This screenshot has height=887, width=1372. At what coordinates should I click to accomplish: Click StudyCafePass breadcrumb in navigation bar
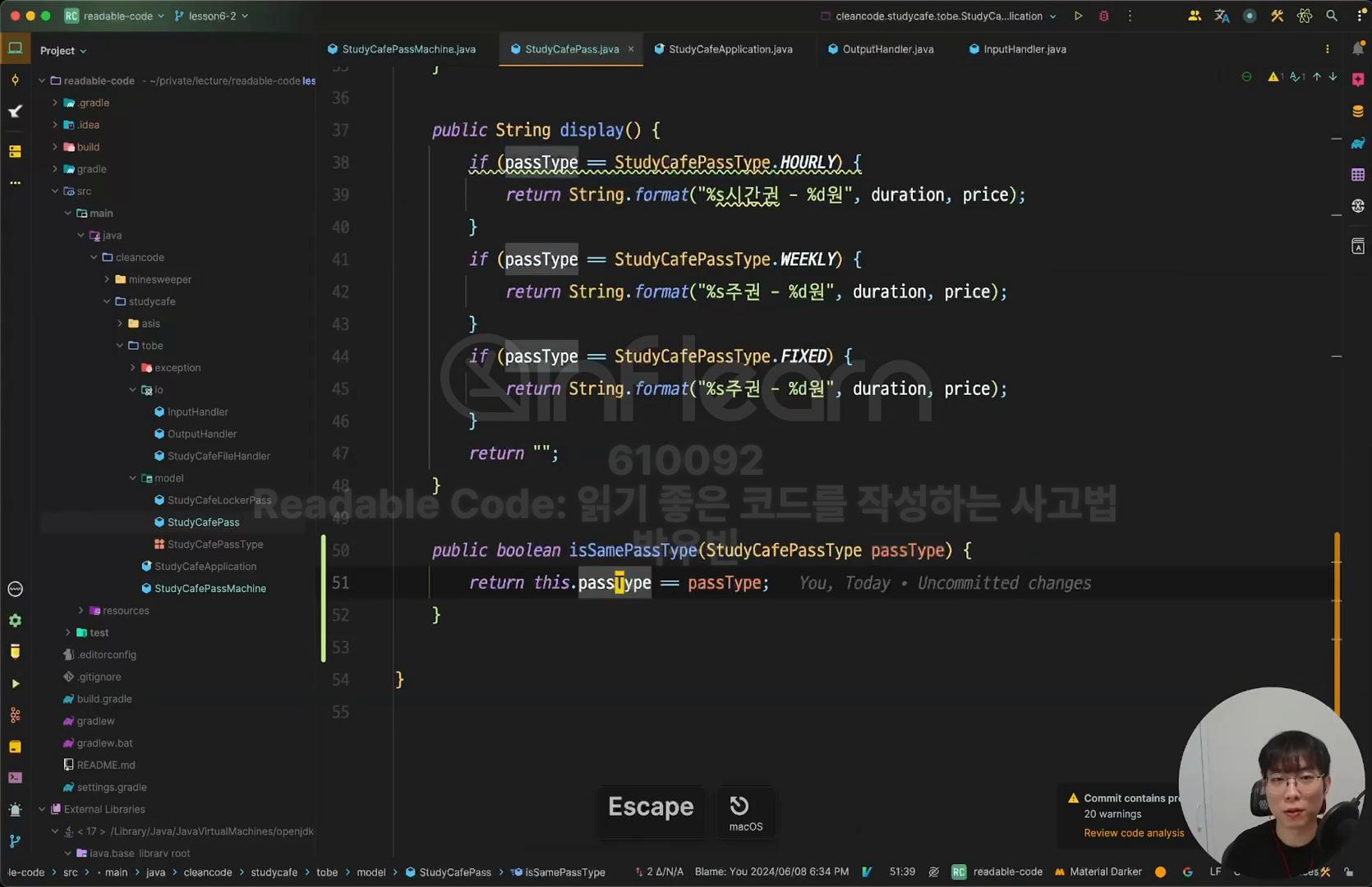point(448,872)
